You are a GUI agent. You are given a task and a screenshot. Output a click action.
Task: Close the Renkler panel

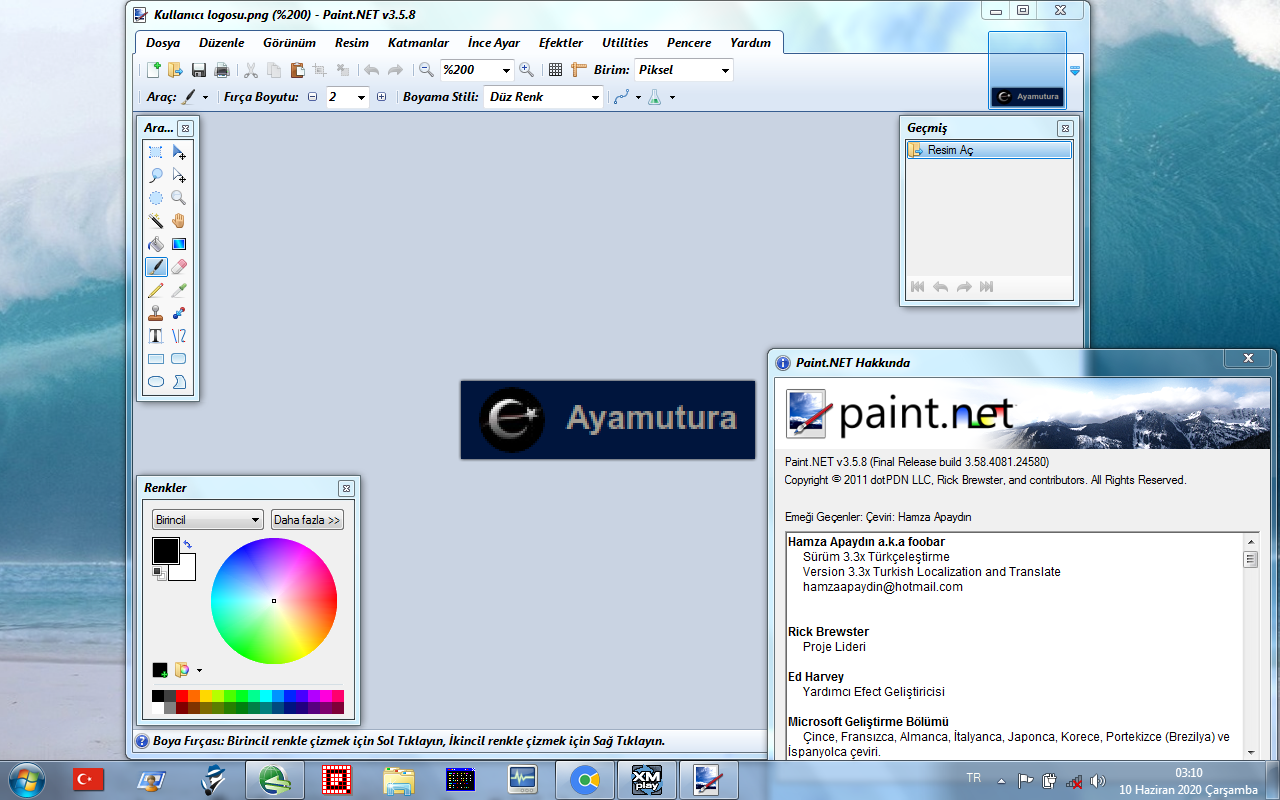pos(346,489)
